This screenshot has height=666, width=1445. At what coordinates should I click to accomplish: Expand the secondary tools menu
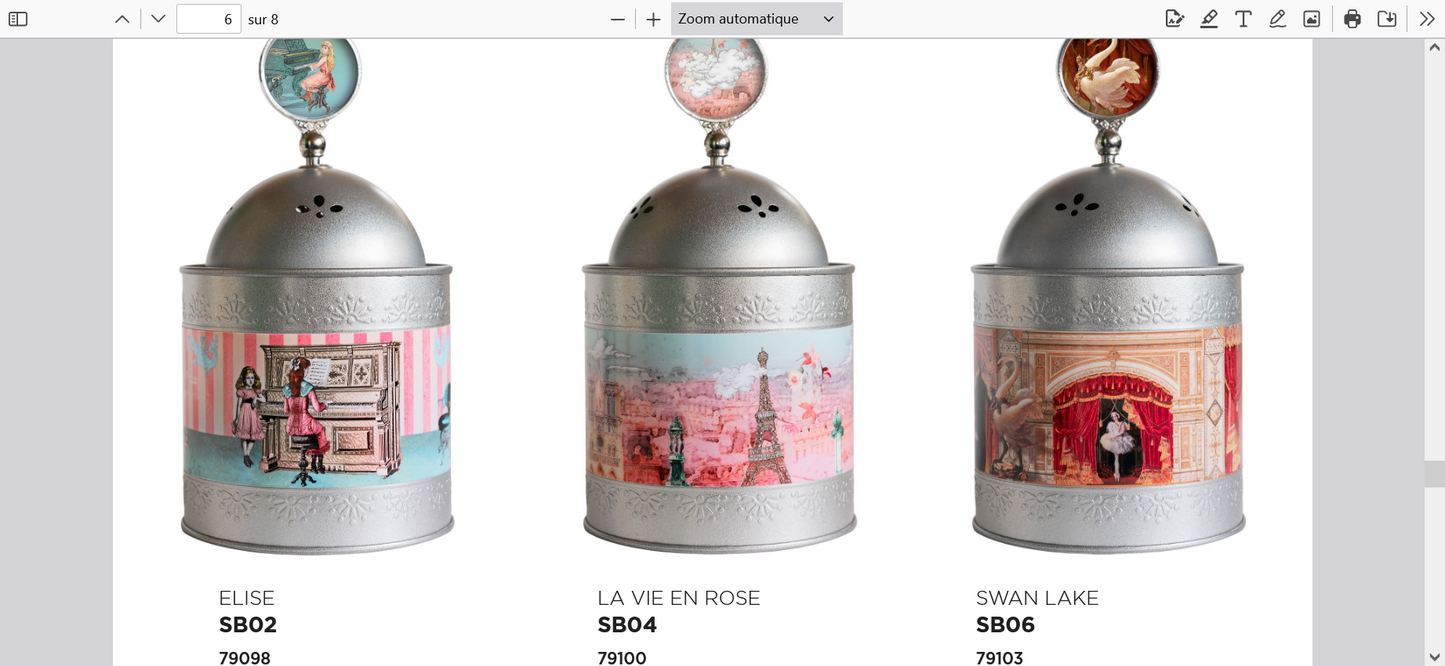[1427, 19]
